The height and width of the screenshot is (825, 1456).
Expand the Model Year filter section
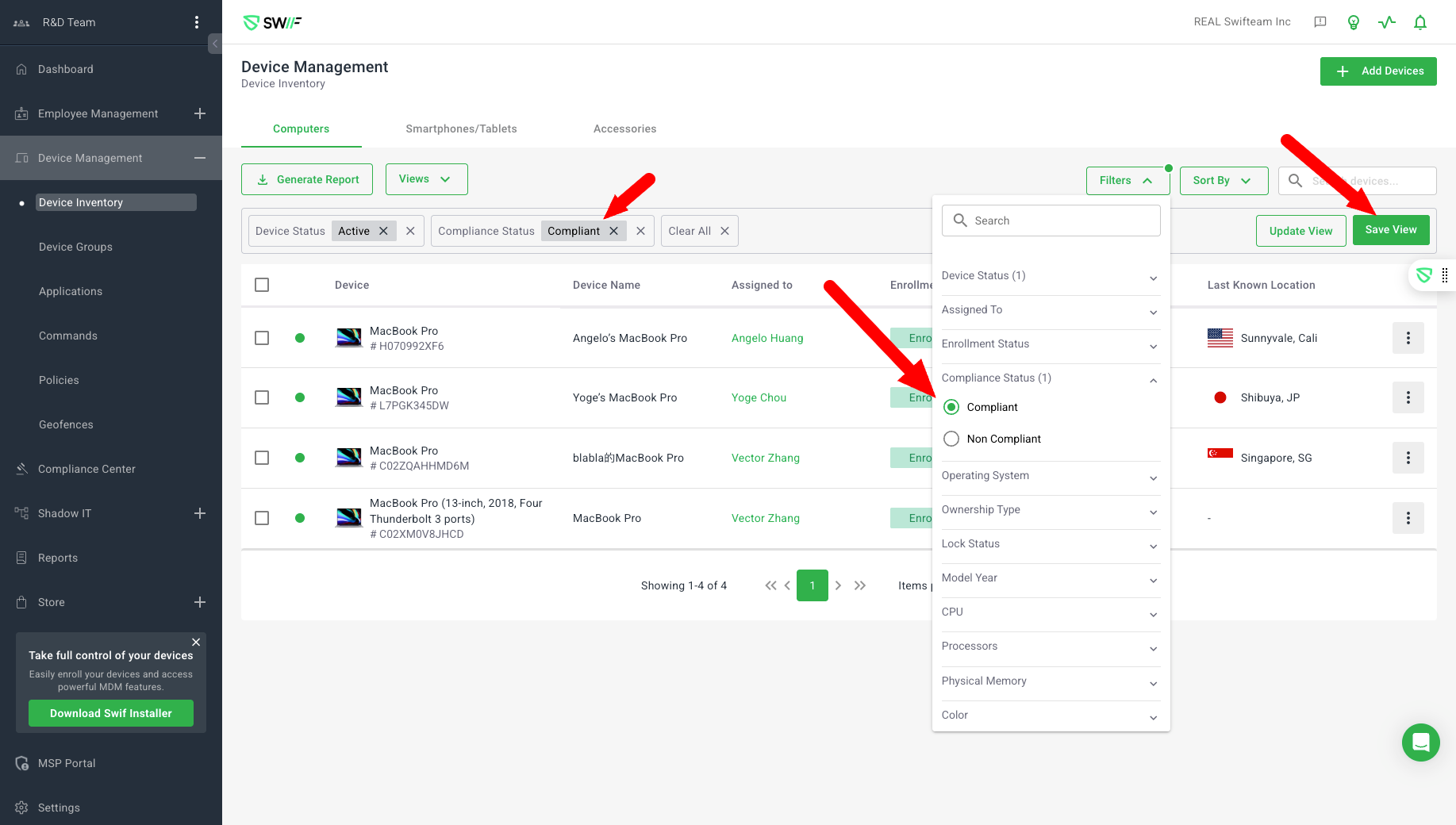tap(1051, 578)
